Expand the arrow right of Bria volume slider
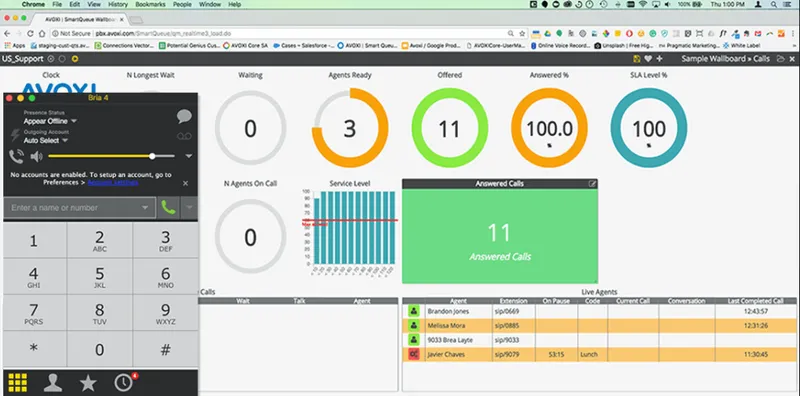Screen dimensions: 800x396 pos(188,156)
